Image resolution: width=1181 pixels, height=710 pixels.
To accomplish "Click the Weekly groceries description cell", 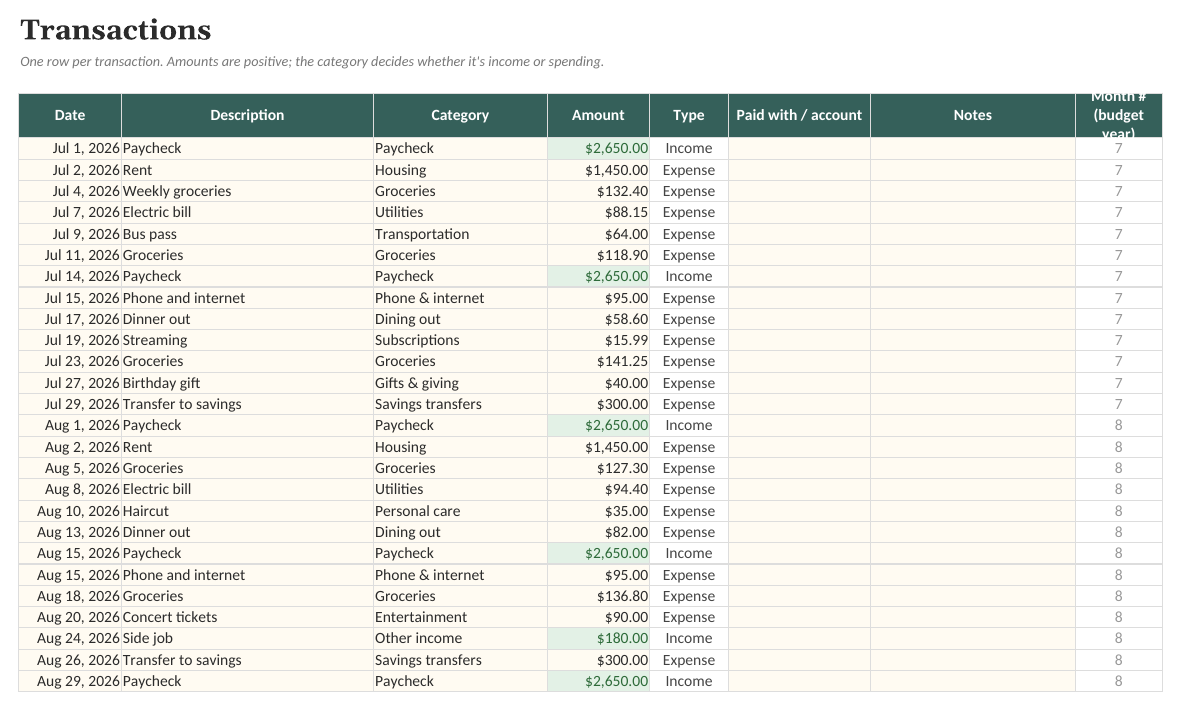I will tap(247, 191).
